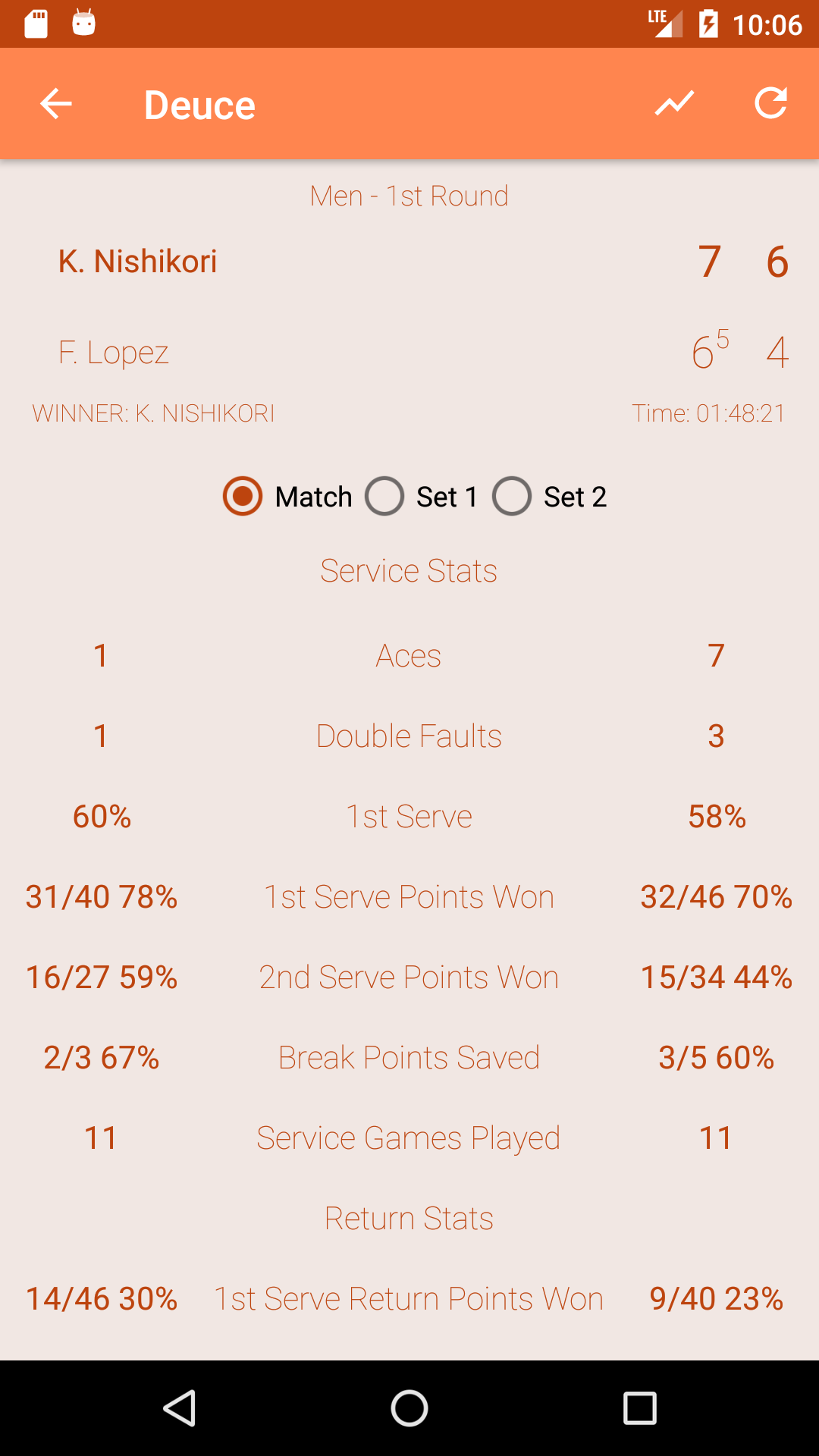Image resolution: width=819 pixels, height=1456 pixels.
Task: Tap the battery charging icon in status bar
Action: coord(708,24)
